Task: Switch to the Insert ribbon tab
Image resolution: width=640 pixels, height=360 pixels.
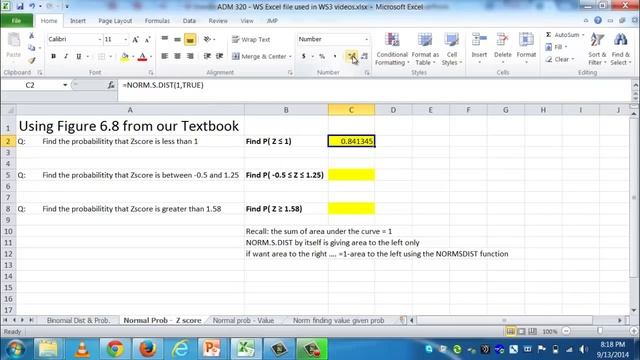Action: point(78,20)
